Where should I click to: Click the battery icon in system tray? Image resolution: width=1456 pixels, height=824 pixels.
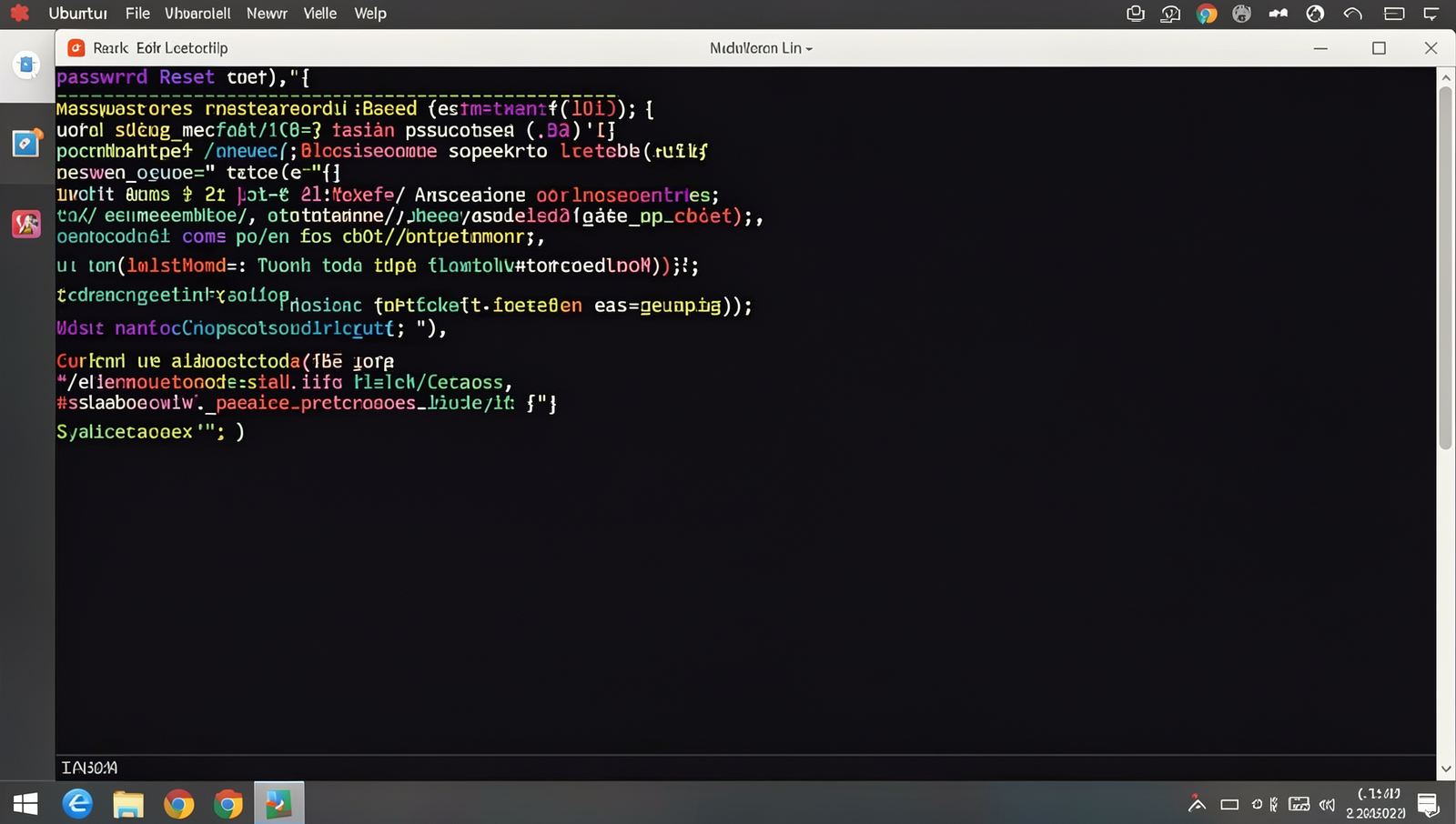(1229, 805)
